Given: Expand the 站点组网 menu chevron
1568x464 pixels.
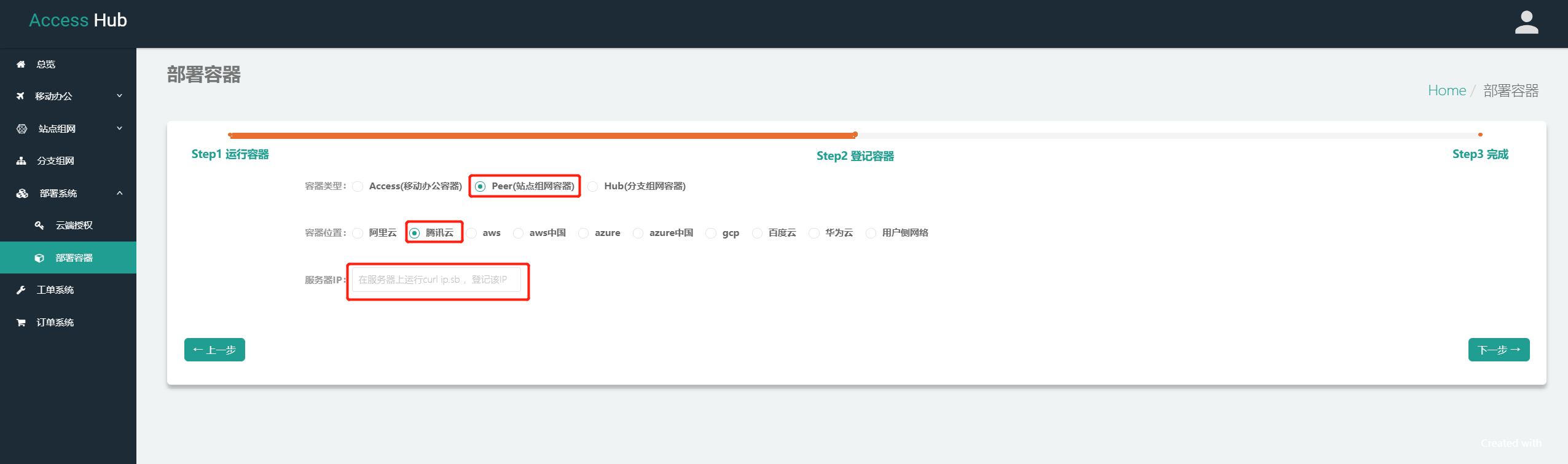Looking at the screenshot, I should coord(120,128).
